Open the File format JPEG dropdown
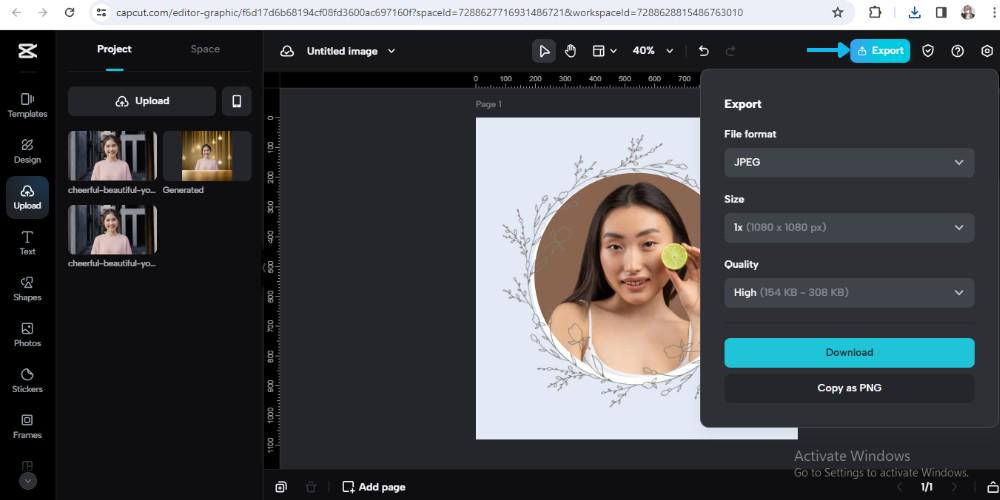 [x=849, y=163]
